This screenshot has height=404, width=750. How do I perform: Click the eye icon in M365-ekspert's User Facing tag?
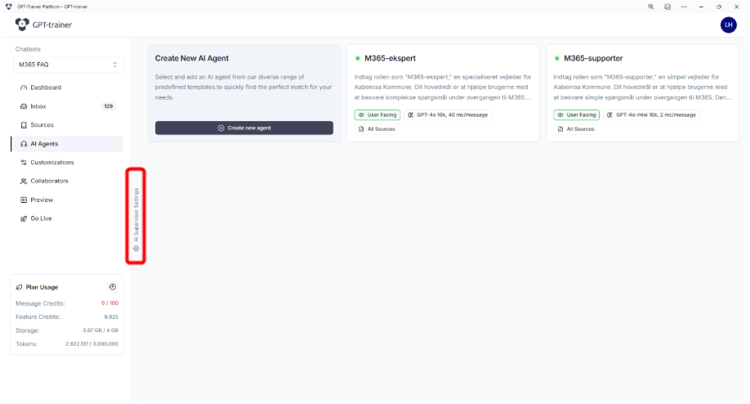[361, 115]
